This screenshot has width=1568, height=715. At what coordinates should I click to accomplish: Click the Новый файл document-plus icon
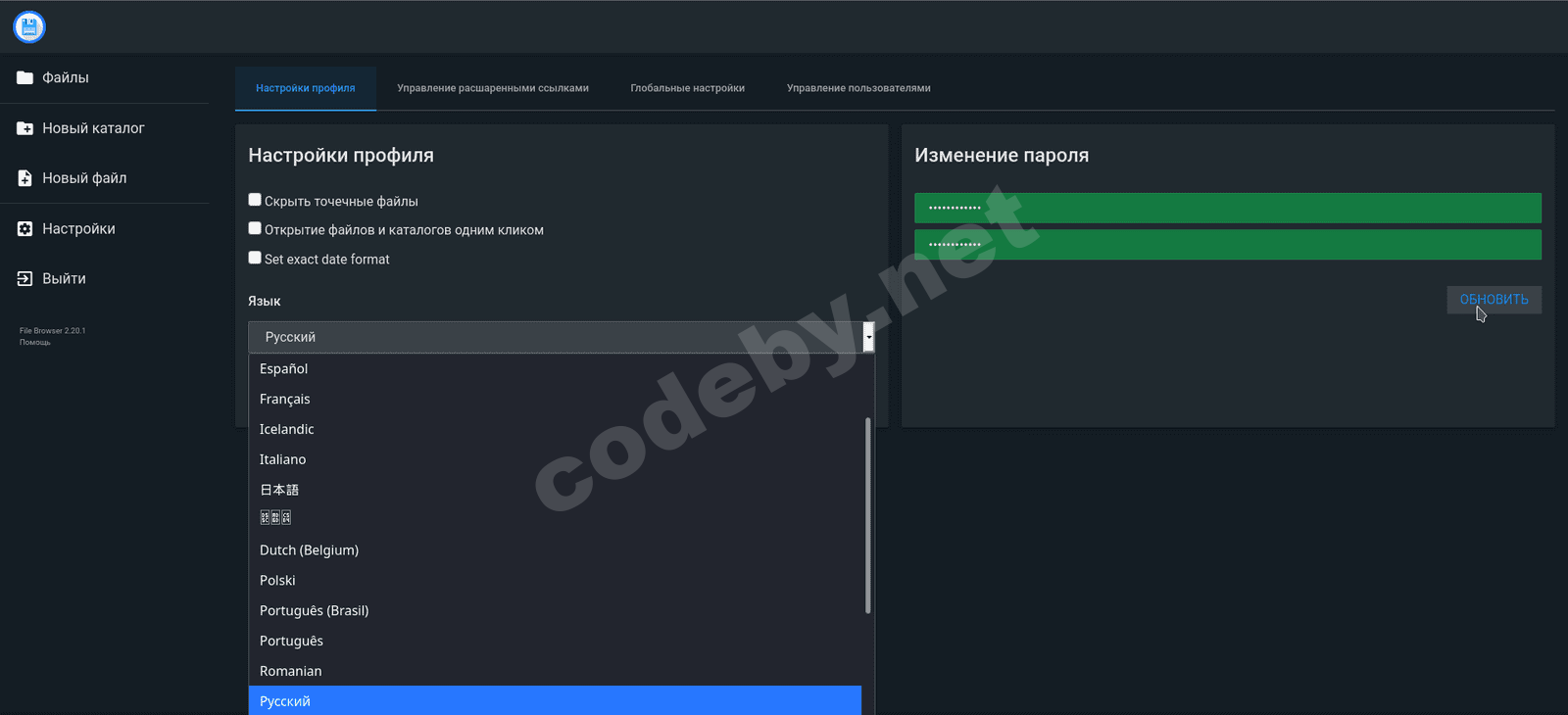[24, 178]
